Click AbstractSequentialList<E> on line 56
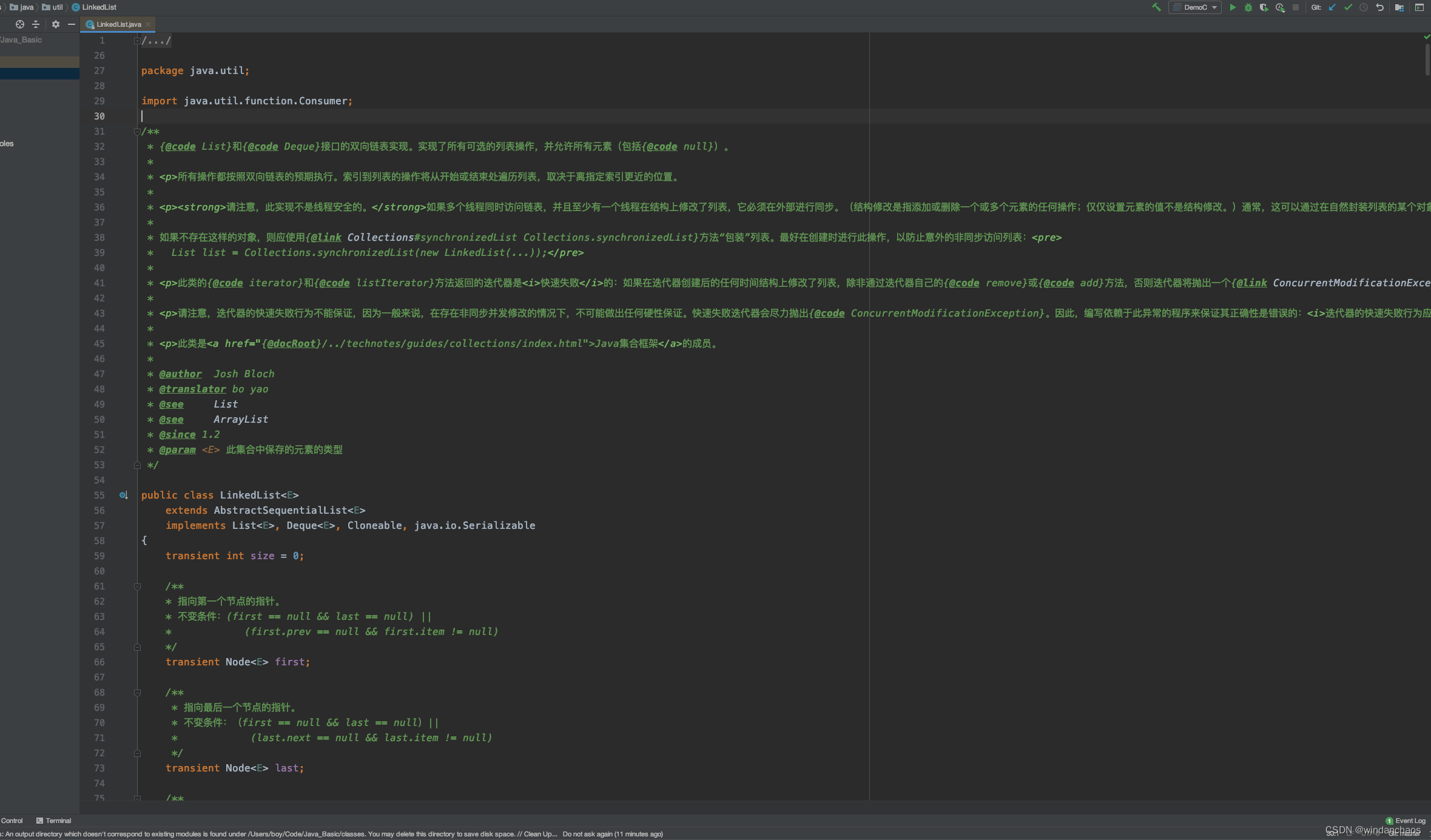1431x840 pixels. (x=289, y=511)
